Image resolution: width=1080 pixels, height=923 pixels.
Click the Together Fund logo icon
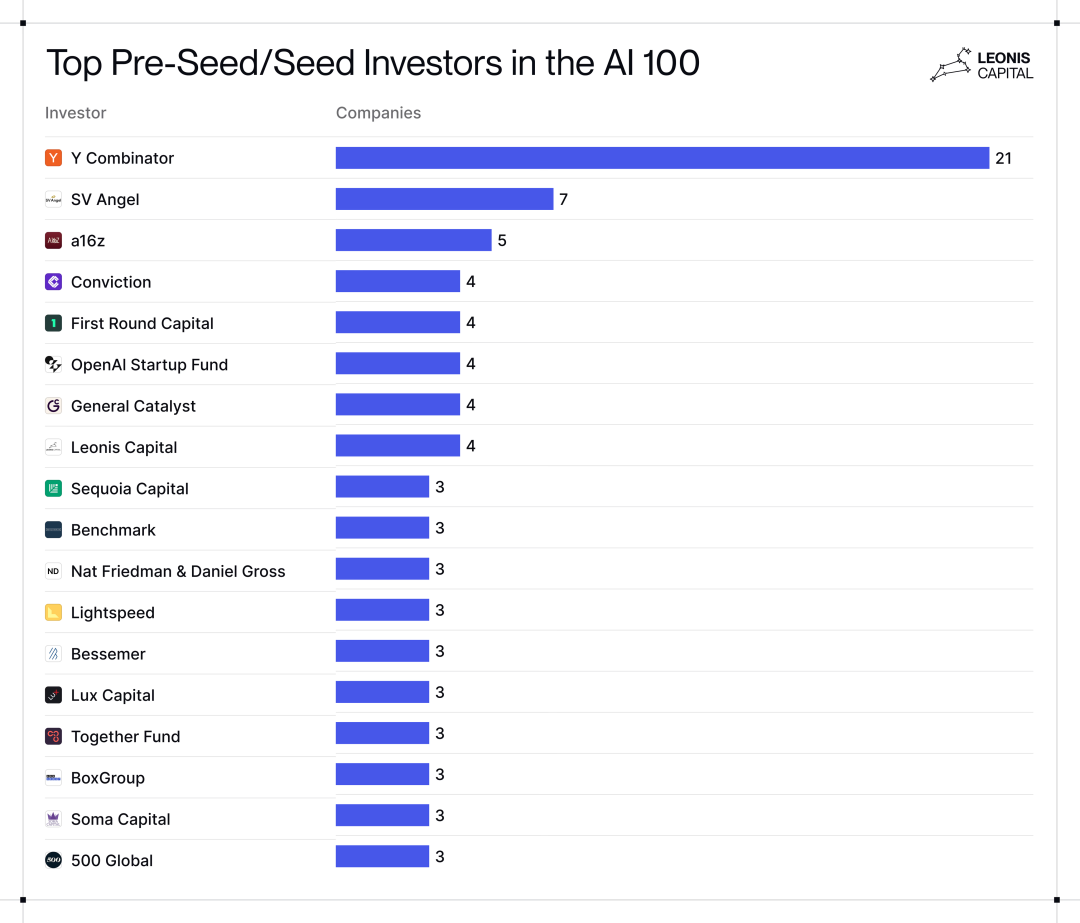53,736
